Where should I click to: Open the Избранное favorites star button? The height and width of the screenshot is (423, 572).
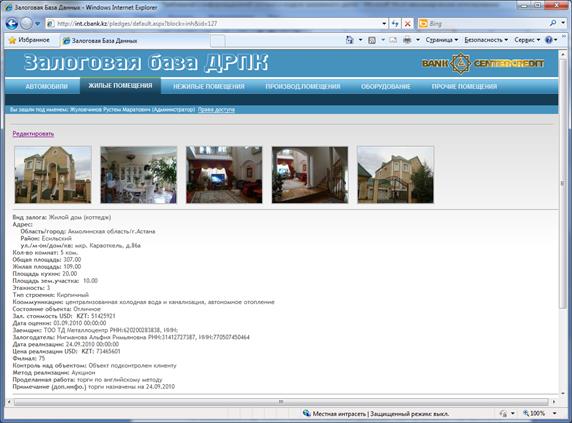(x=29, y=40)
